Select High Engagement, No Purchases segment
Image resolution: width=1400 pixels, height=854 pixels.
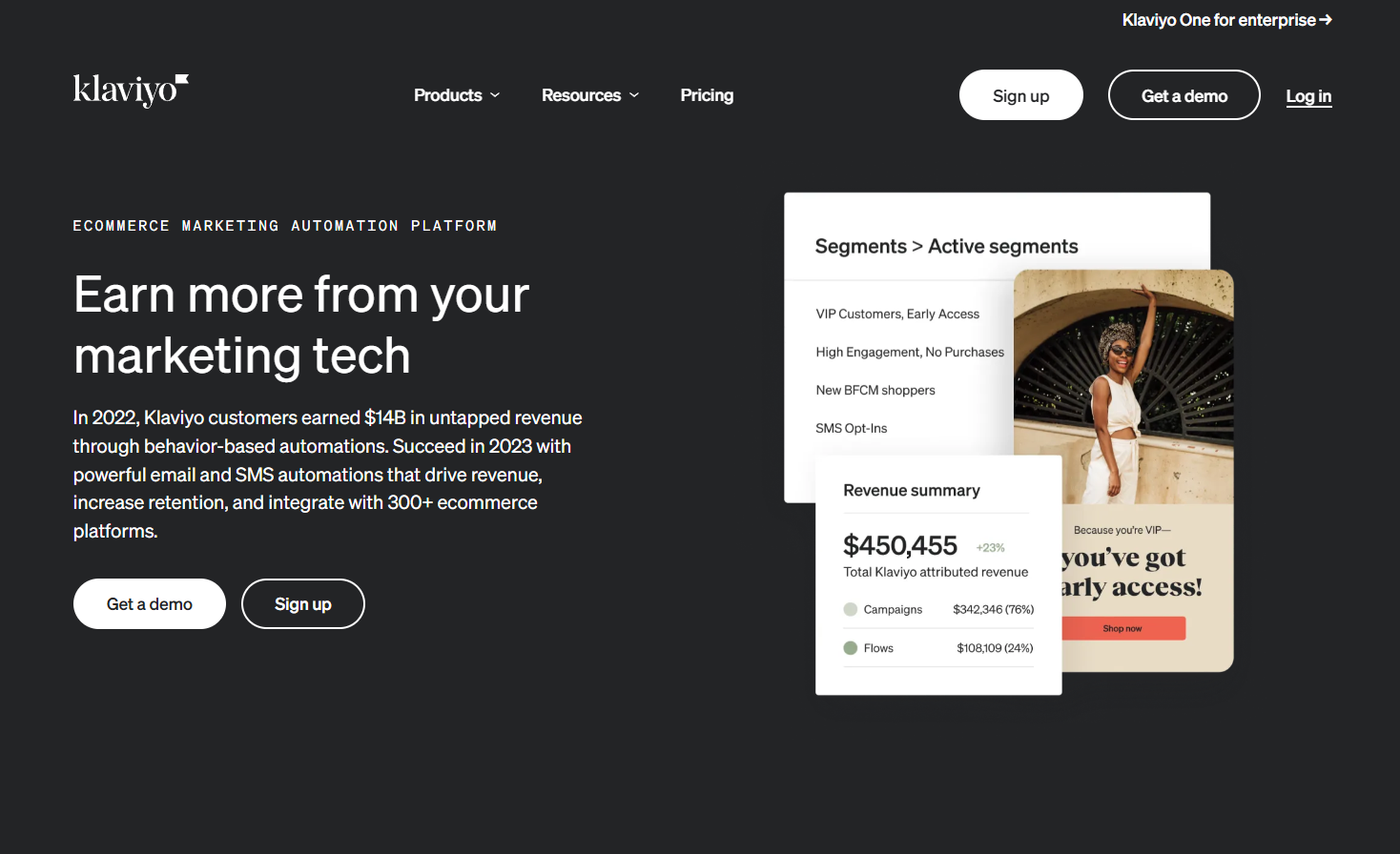point(910,352)
